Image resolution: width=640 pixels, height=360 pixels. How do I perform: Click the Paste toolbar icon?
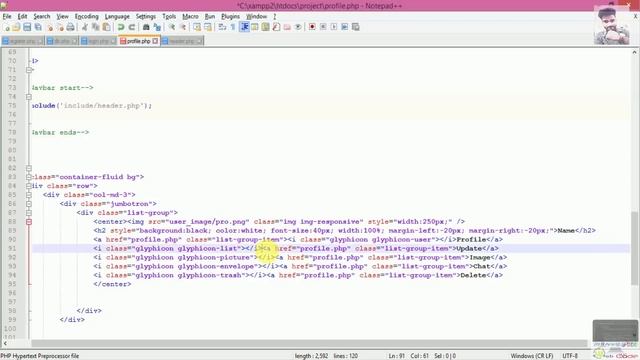pos(106,27)
